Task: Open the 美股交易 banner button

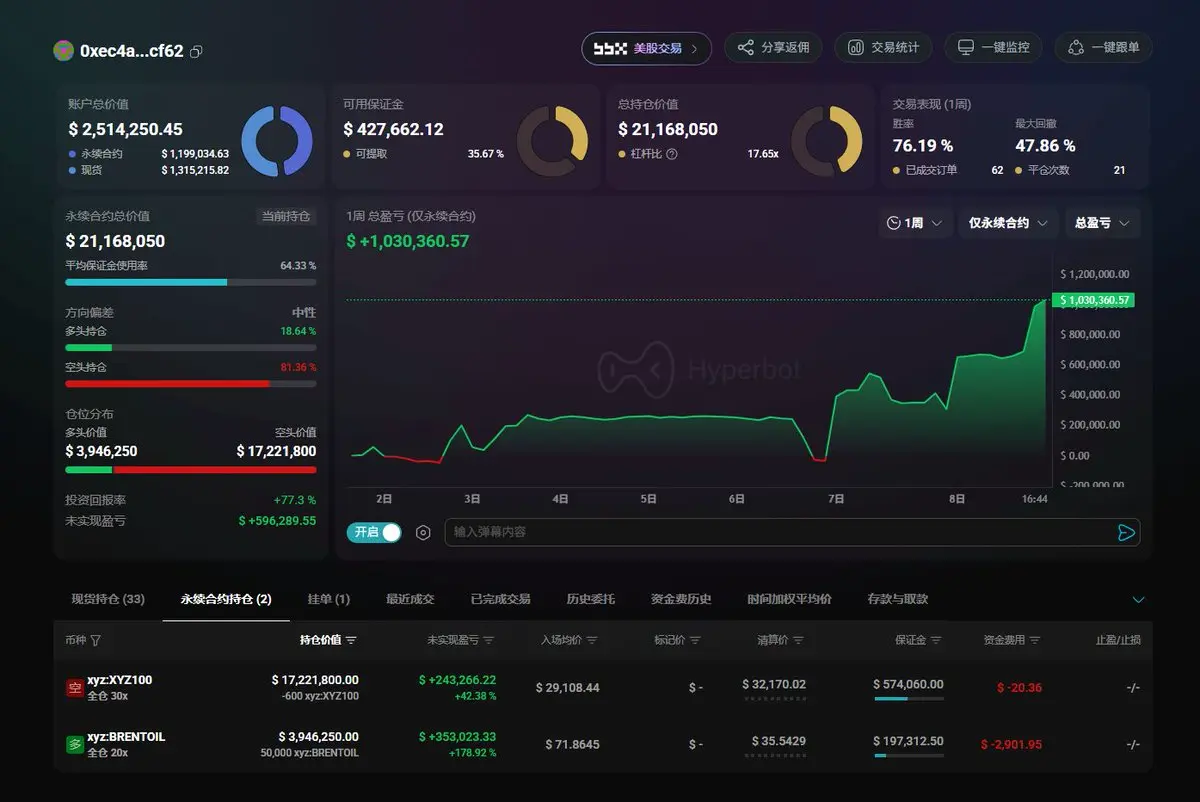Action: [646, 48]
